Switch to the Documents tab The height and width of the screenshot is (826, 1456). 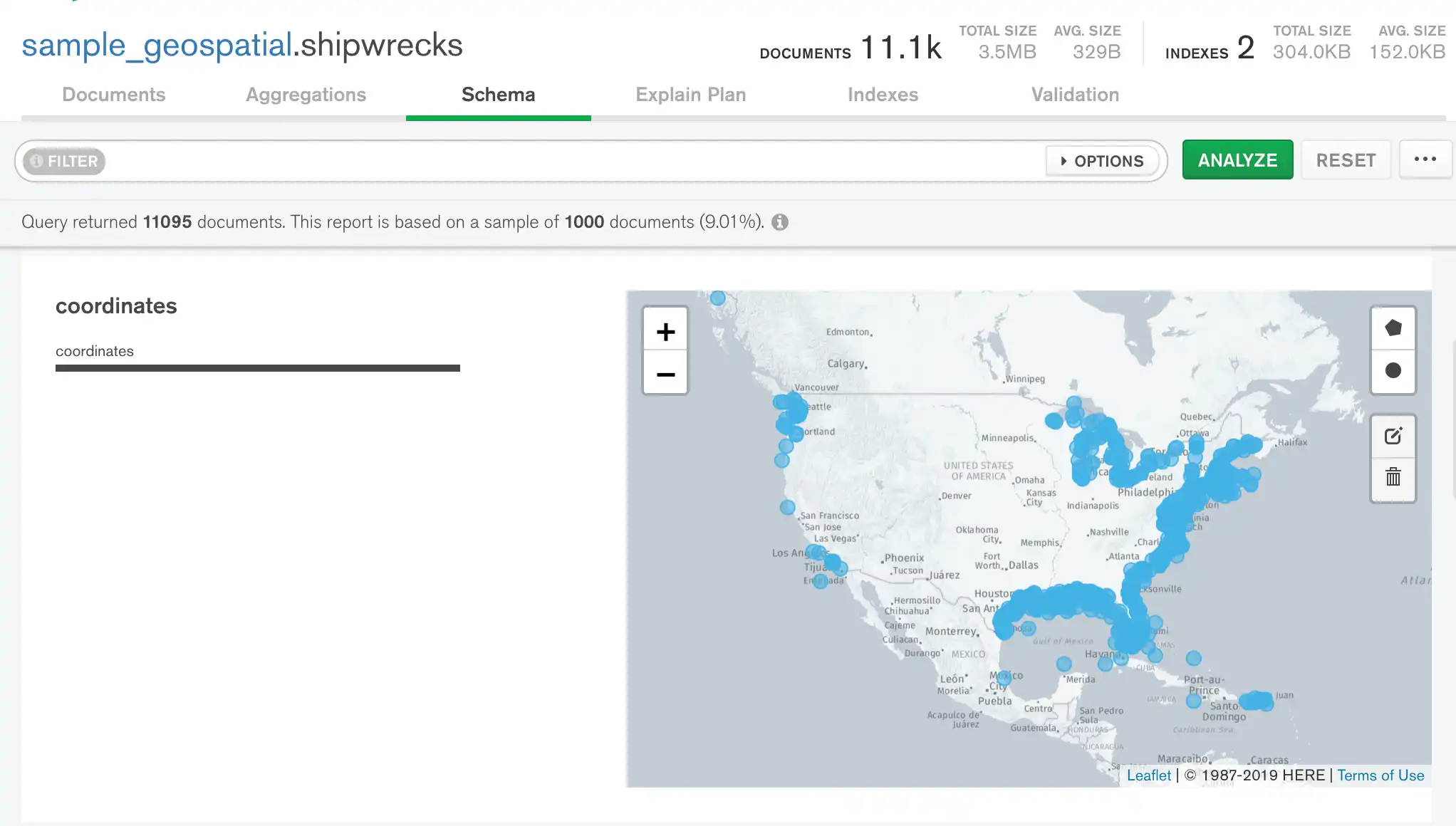(x=113, y=93)
